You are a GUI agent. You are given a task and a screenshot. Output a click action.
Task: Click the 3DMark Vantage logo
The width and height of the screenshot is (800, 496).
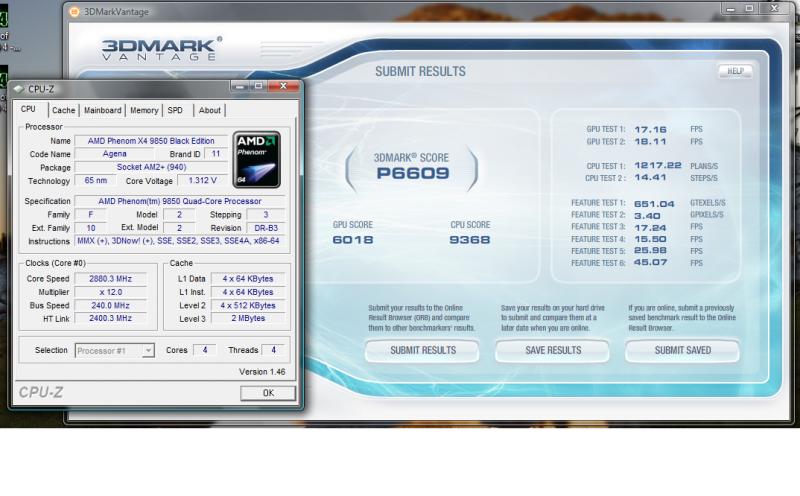coord(161,49)
